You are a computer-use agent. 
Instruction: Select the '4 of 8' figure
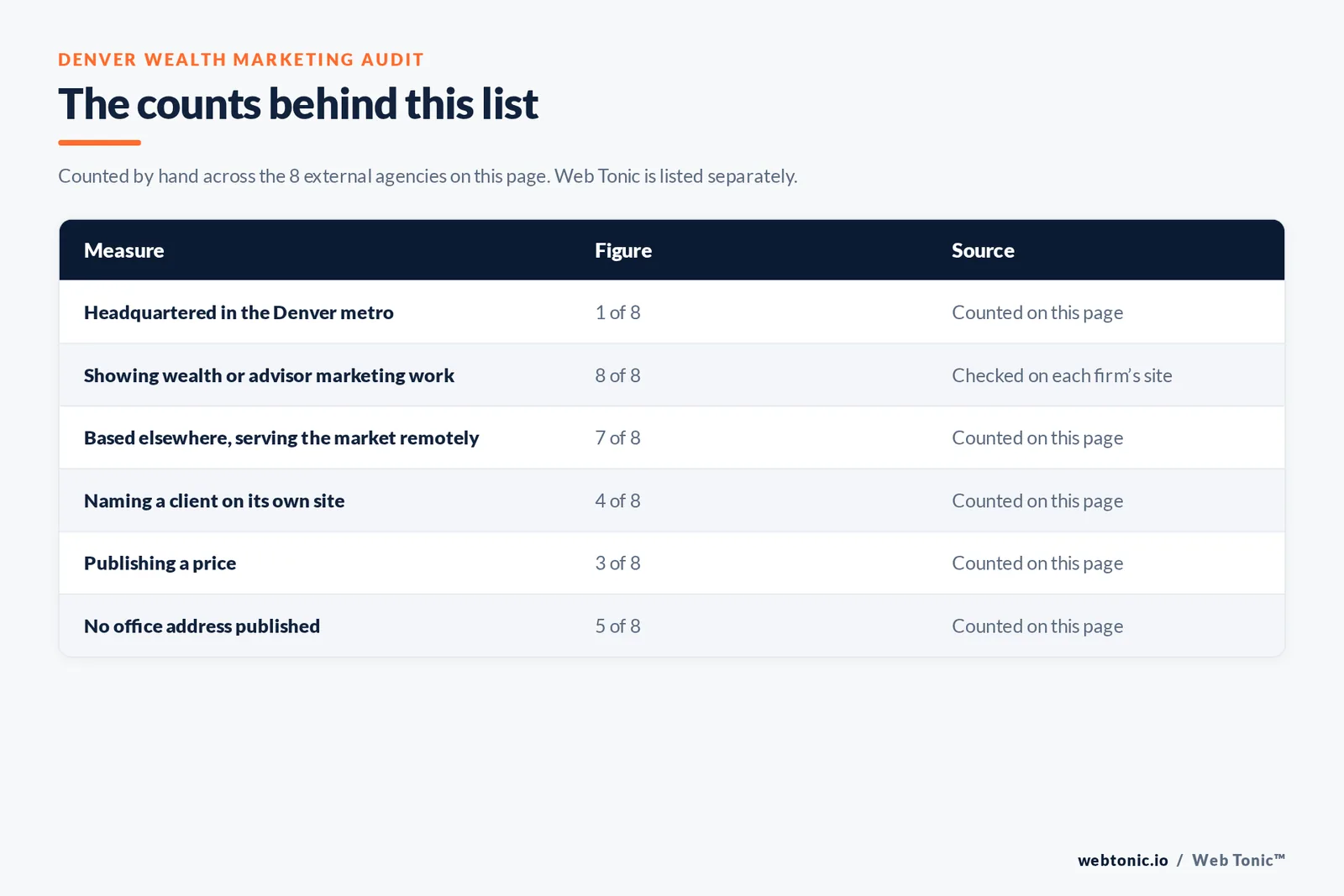617,500
